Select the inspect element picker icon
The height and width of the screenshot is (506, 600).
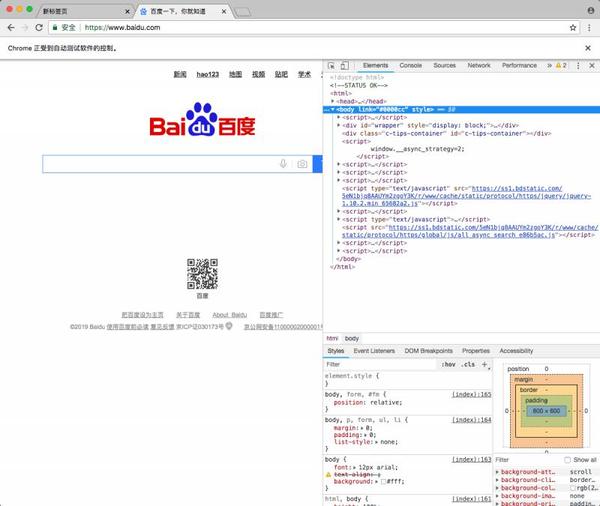click(x=331, y=65)
